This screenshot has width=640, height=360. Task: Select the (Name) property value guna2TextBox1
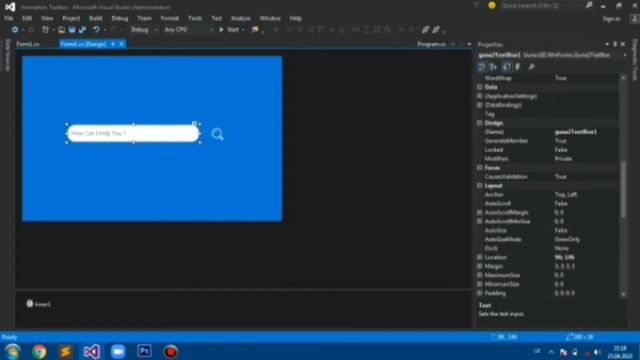point(576,132)
